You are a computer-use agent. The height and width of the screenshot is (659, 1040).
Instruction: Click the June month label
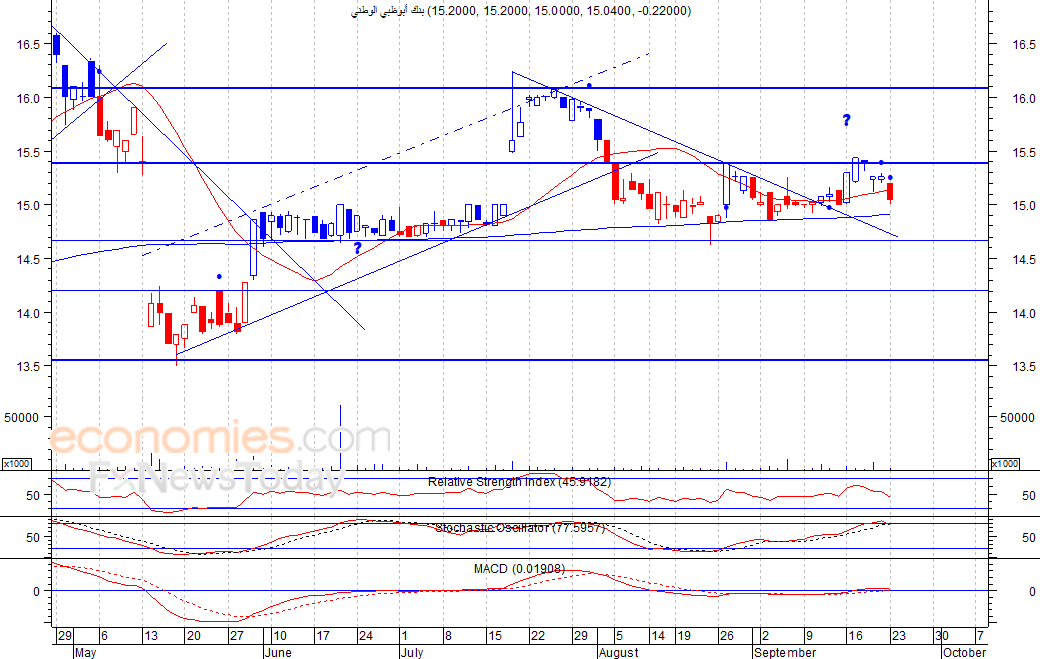click(x=278, y=652)
